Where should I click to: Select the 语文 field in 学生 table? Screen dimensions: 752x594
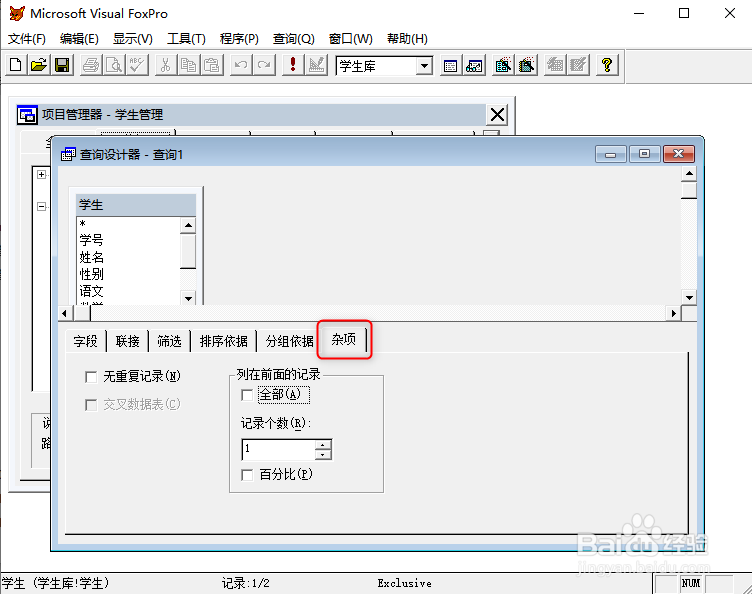click(91, 291)
